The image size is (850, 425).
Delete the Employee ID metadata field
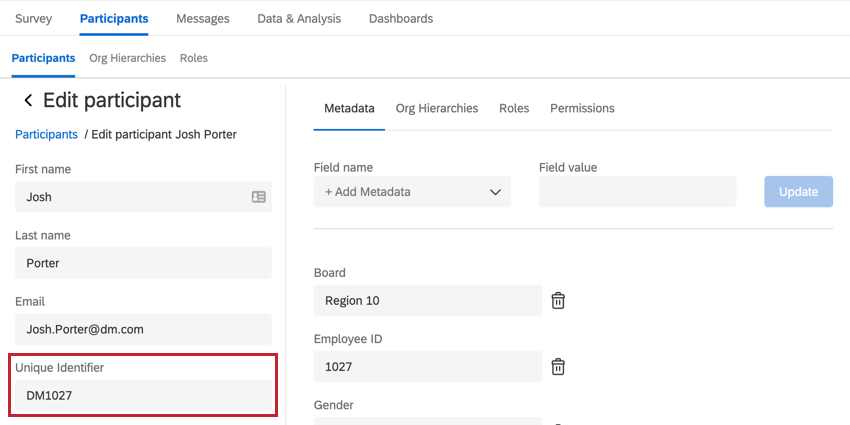coord(558,366)
